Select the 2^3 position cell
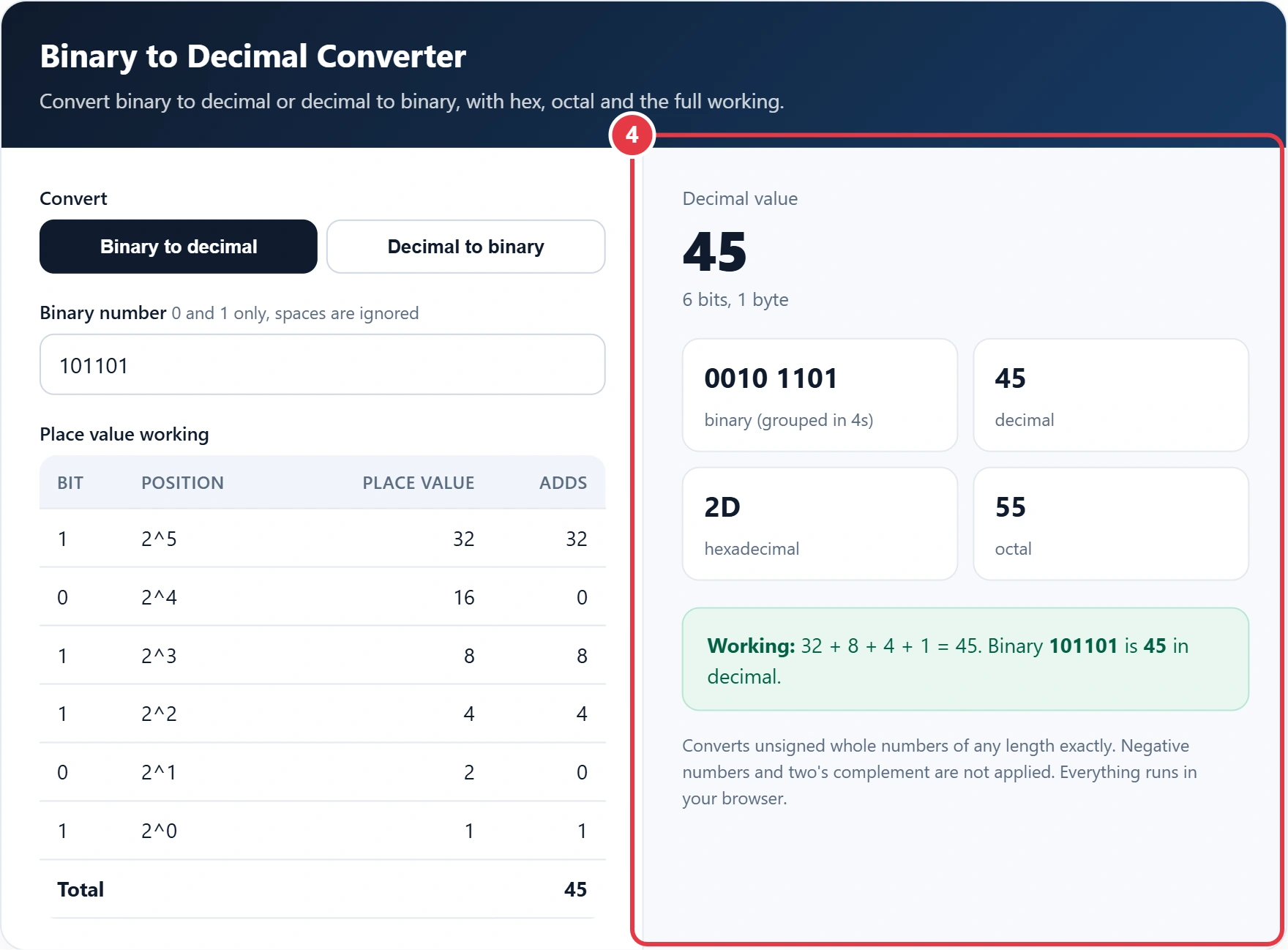This screenshot has height=950, width=1288. pyautogui.click(x=159, y=656)
